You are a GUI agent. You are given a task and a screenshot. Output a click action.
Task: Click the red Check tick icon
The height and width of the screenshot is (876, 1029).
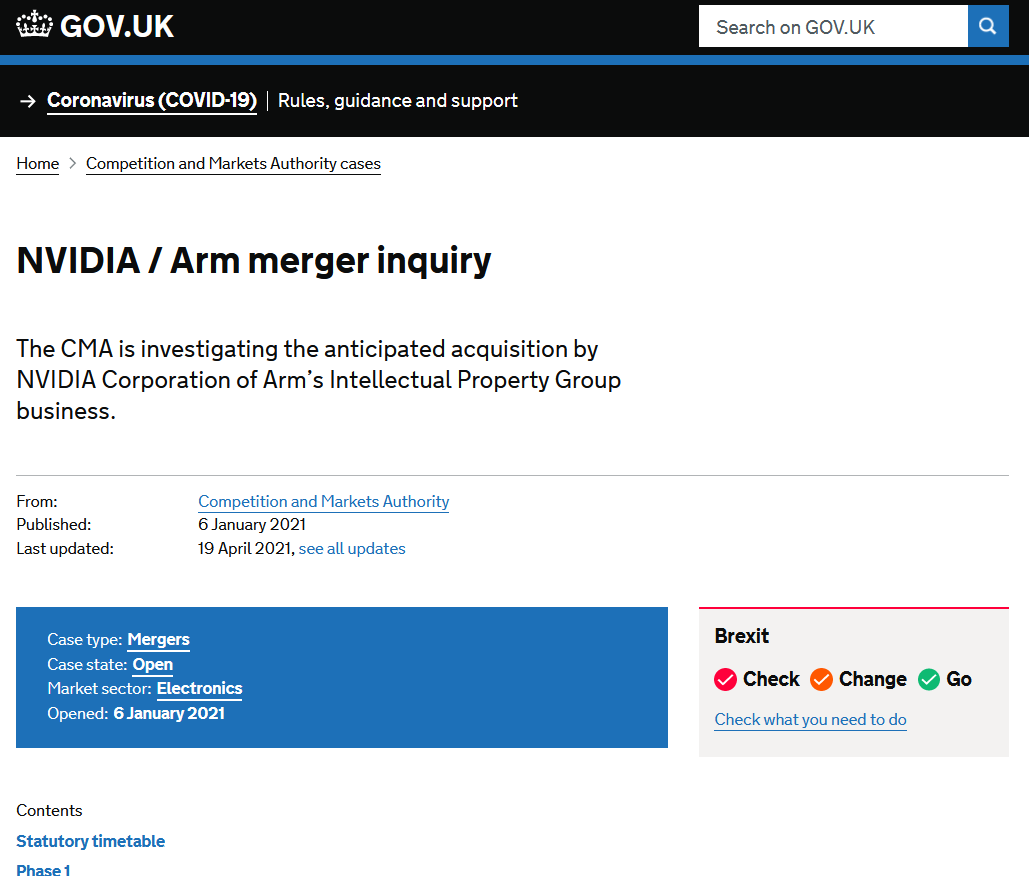(725, 680)
